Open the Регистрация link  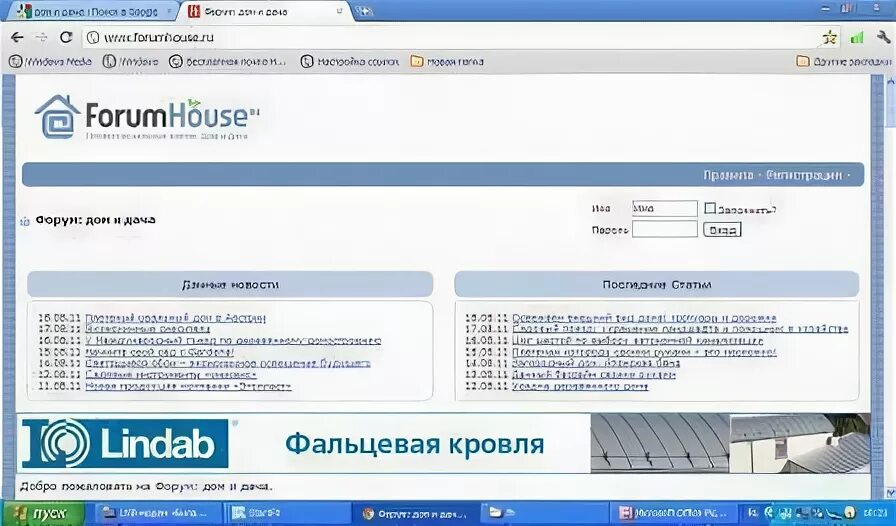[803, 175]
